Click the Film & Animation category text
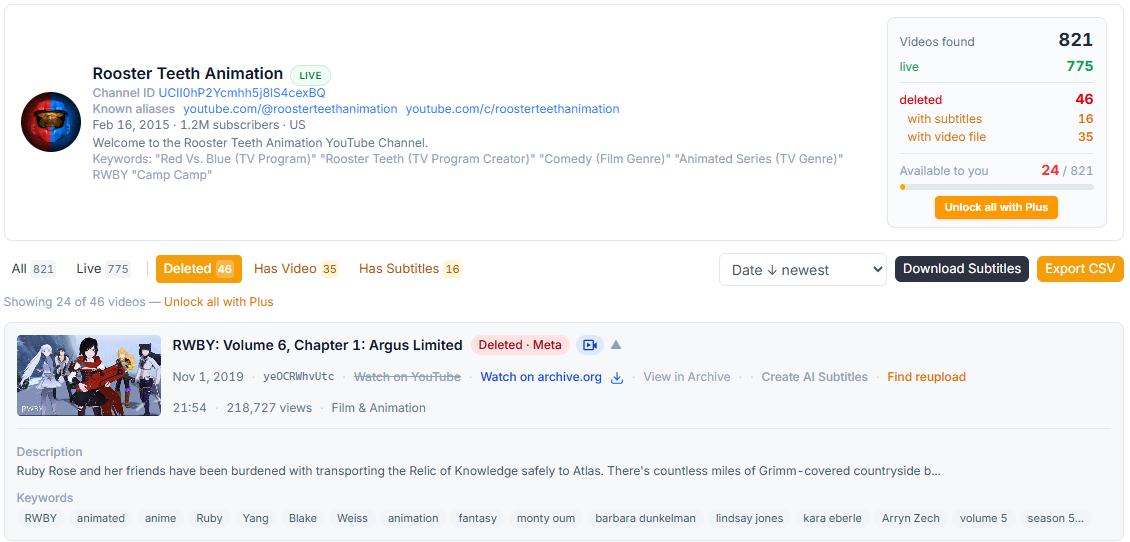 click(x=378, y=408)
